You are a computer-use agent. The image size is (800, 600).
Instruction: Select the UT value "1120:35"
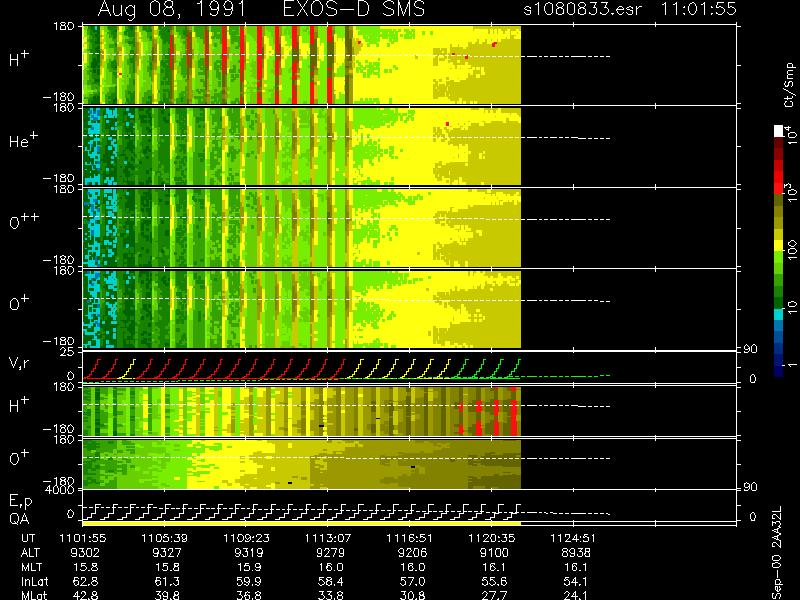point(494,538)
